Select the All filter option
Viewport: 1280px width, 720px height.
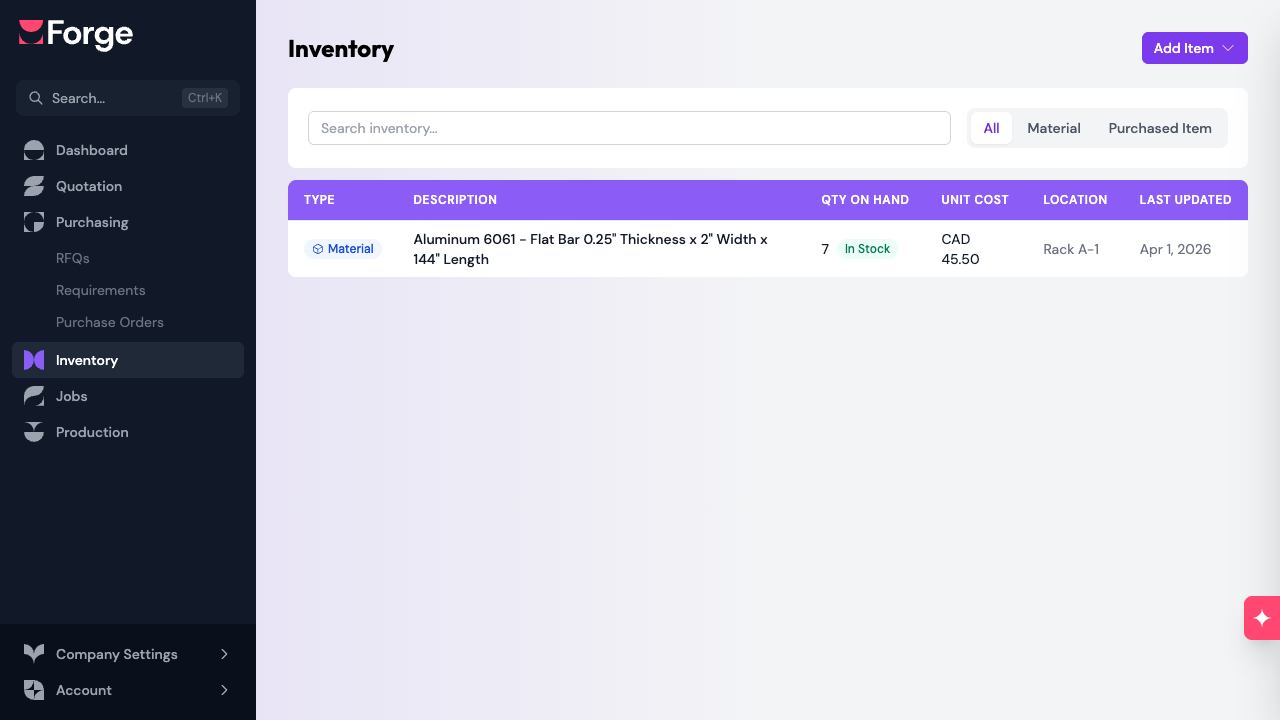click(x=991, y=128)
